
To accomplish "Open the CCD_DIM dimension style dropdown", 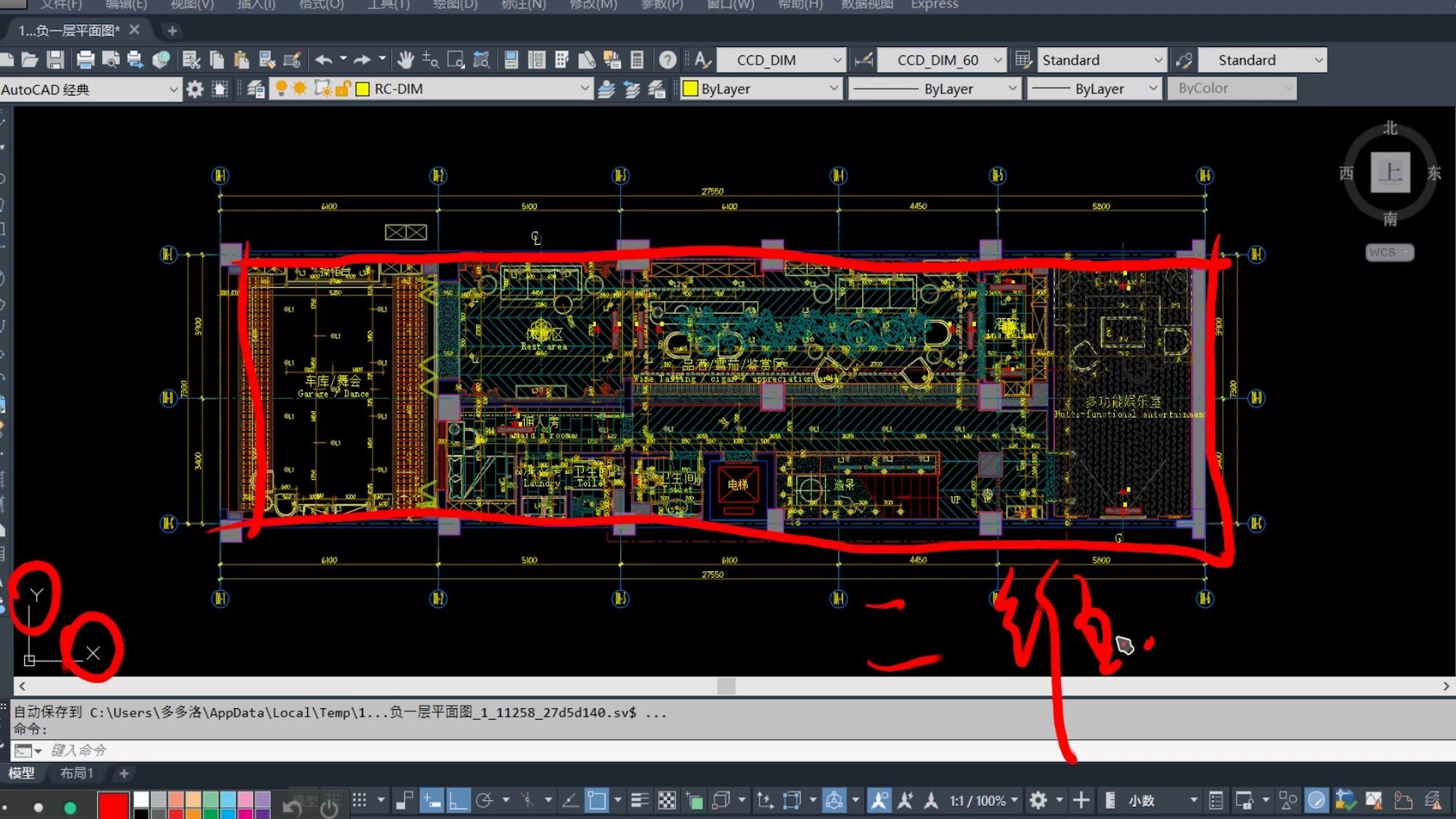I will coord(837,59).
